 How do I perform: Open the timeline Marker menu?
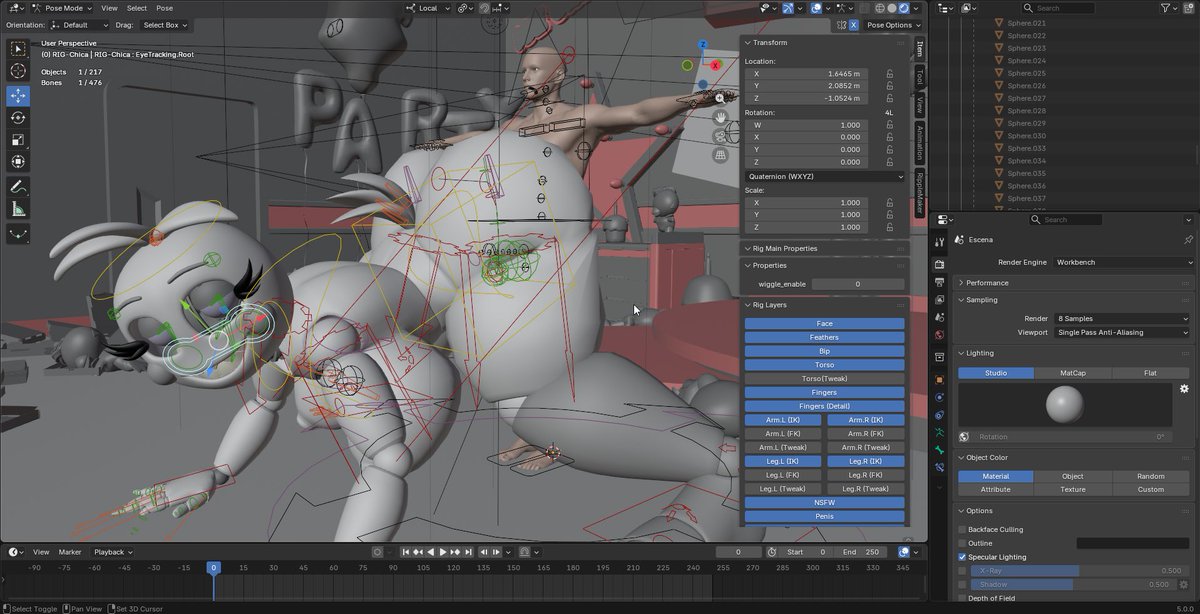pos(70,552)
